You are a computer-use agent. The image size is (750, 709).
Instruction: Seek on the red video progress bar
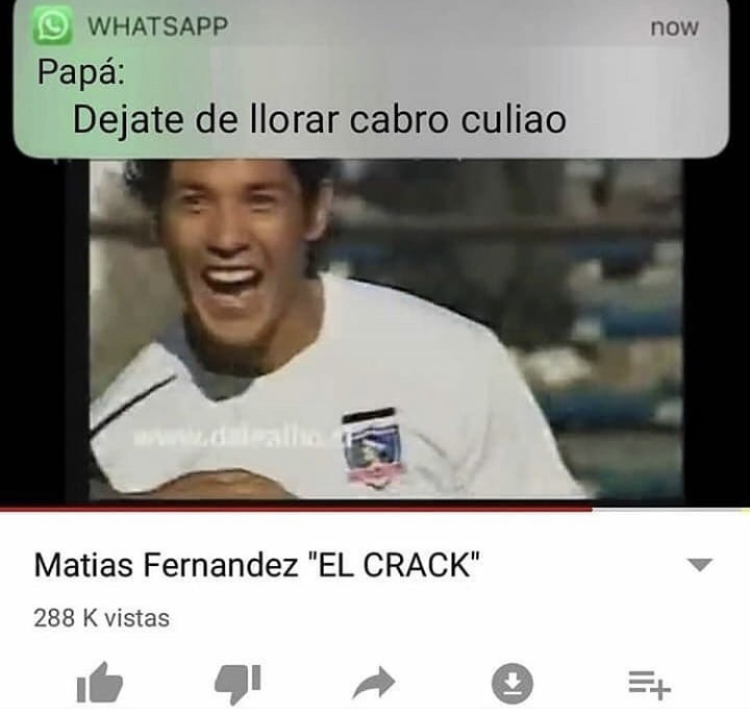click(296, 510)
